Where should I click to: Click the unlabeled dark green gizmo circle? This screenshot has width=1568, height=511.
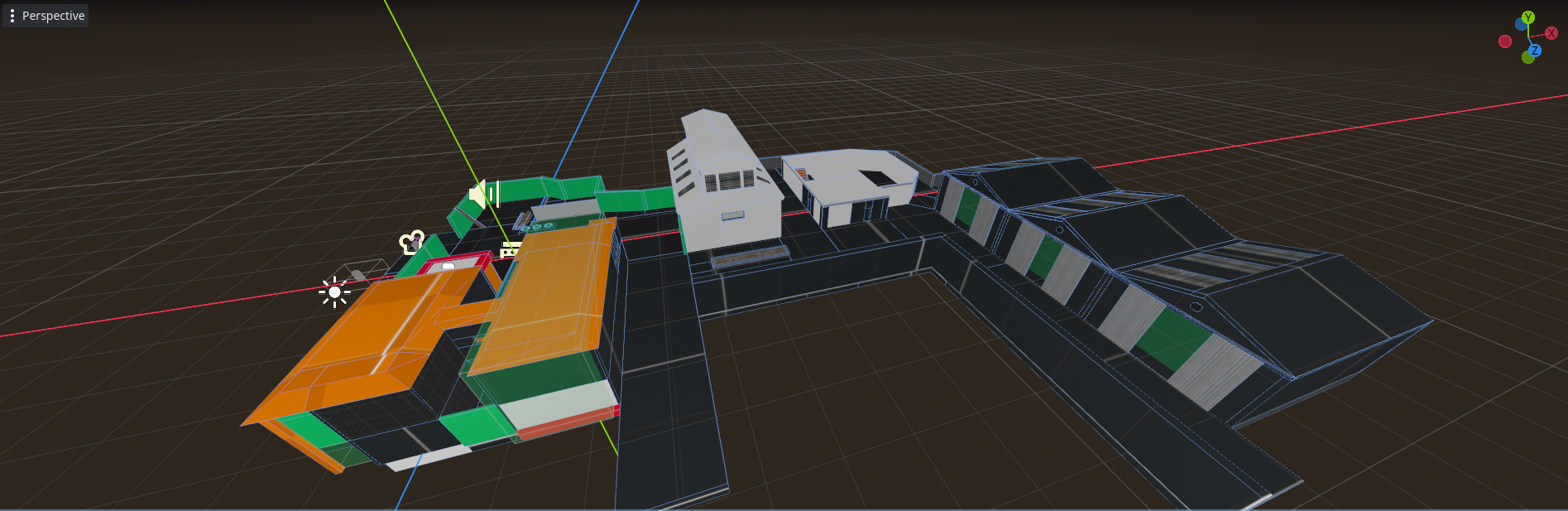pos(1527,58)
